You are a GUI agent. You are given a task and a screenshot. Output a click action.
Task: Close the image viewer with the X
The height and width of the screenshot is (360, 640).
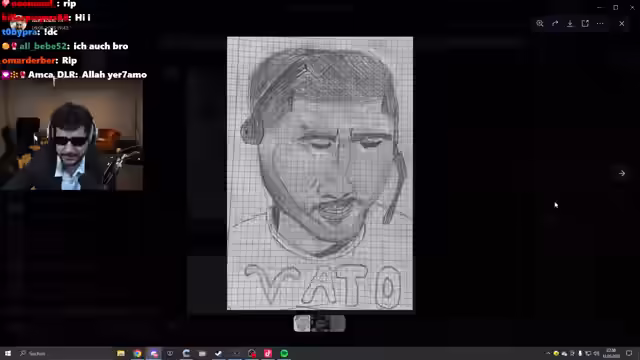(622, 24)
